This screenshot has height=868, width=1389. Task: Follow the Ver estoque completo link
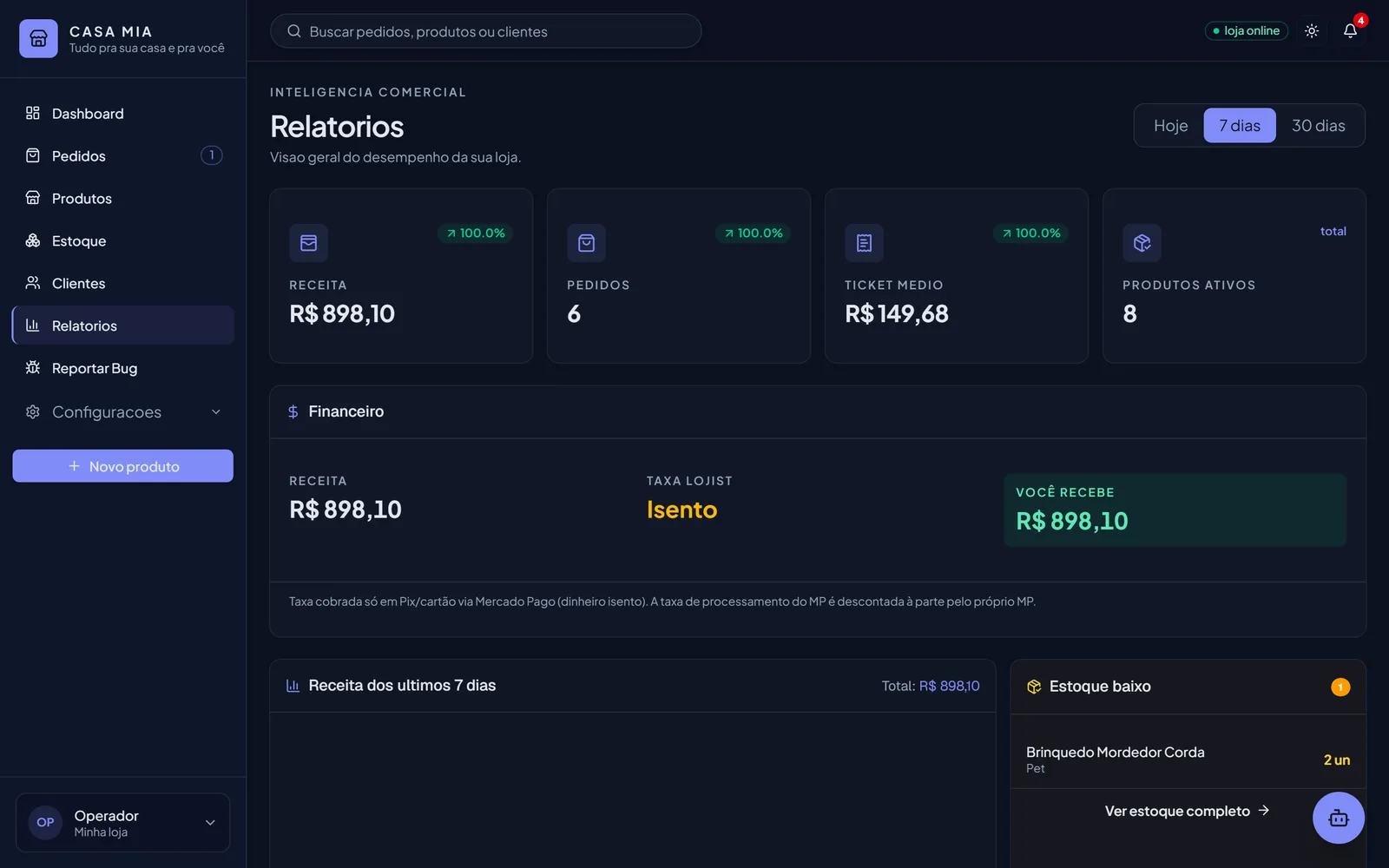(1187, 811)
